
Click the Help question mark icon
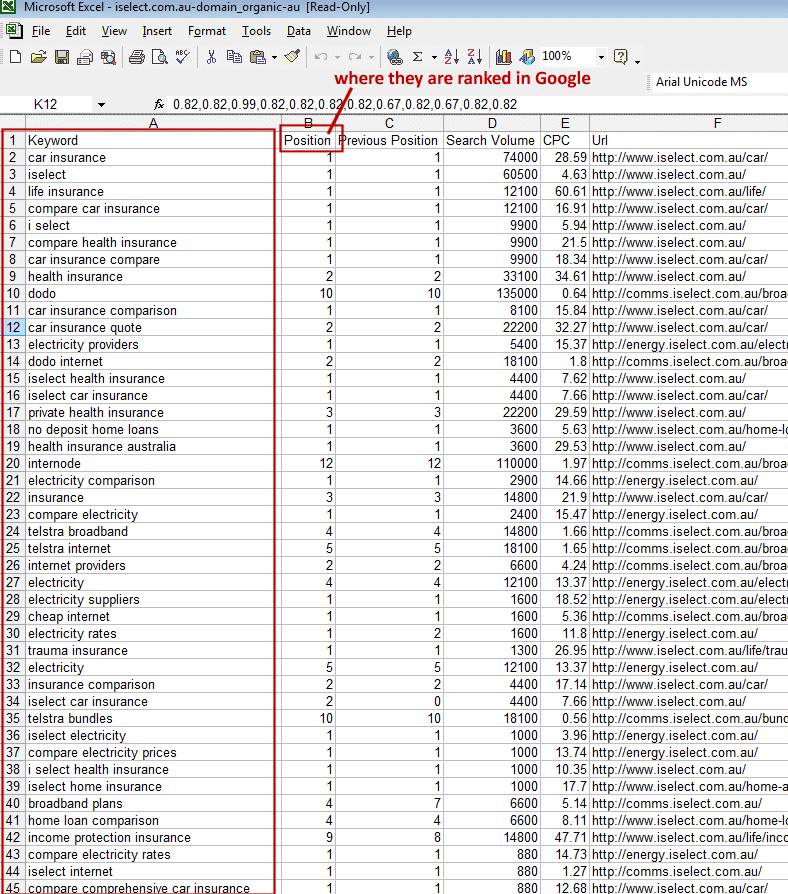(x=620, y=56)
